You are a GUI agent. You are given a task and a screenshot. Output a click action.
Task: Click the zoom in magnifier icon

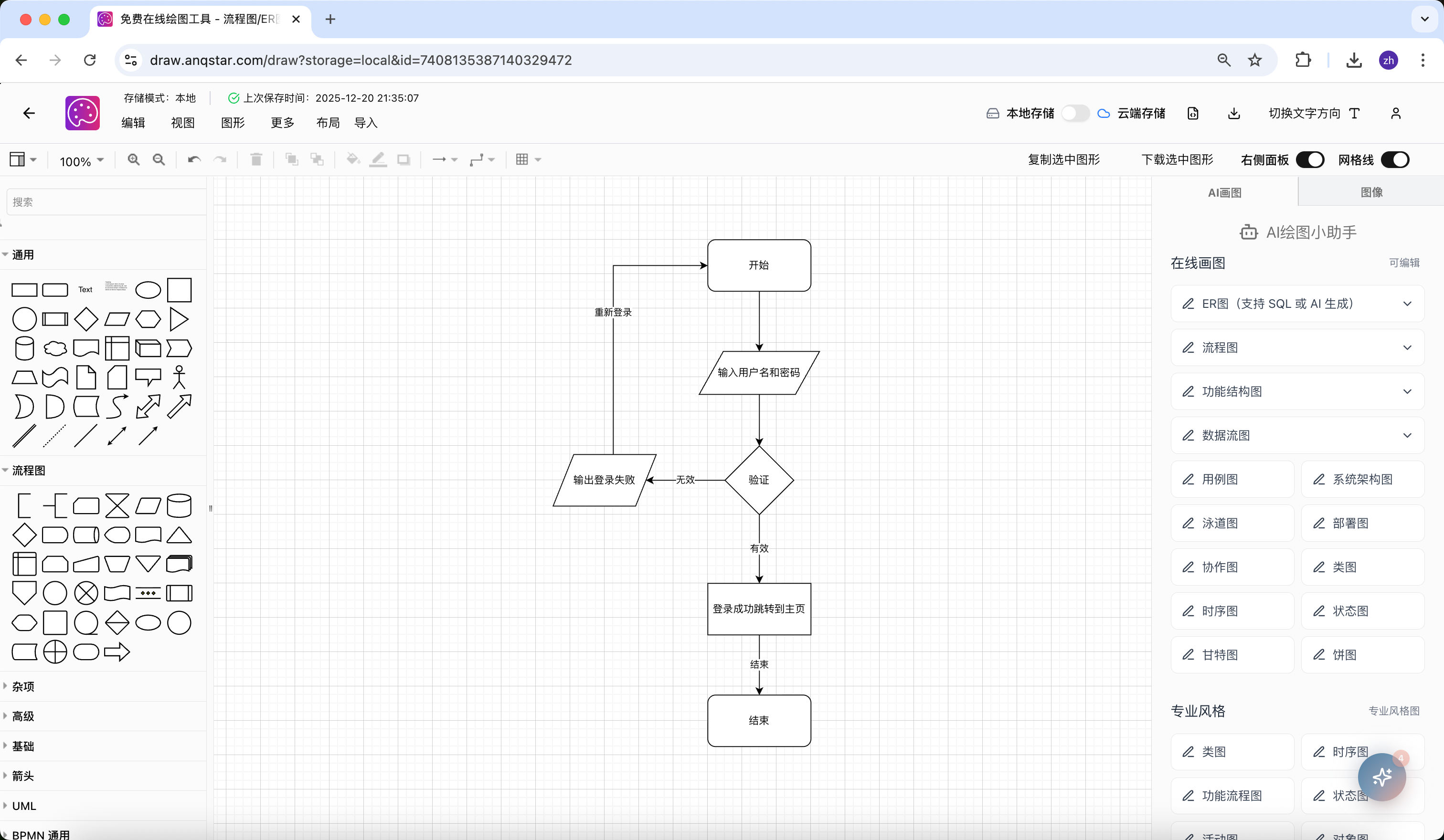coord(134,160)
